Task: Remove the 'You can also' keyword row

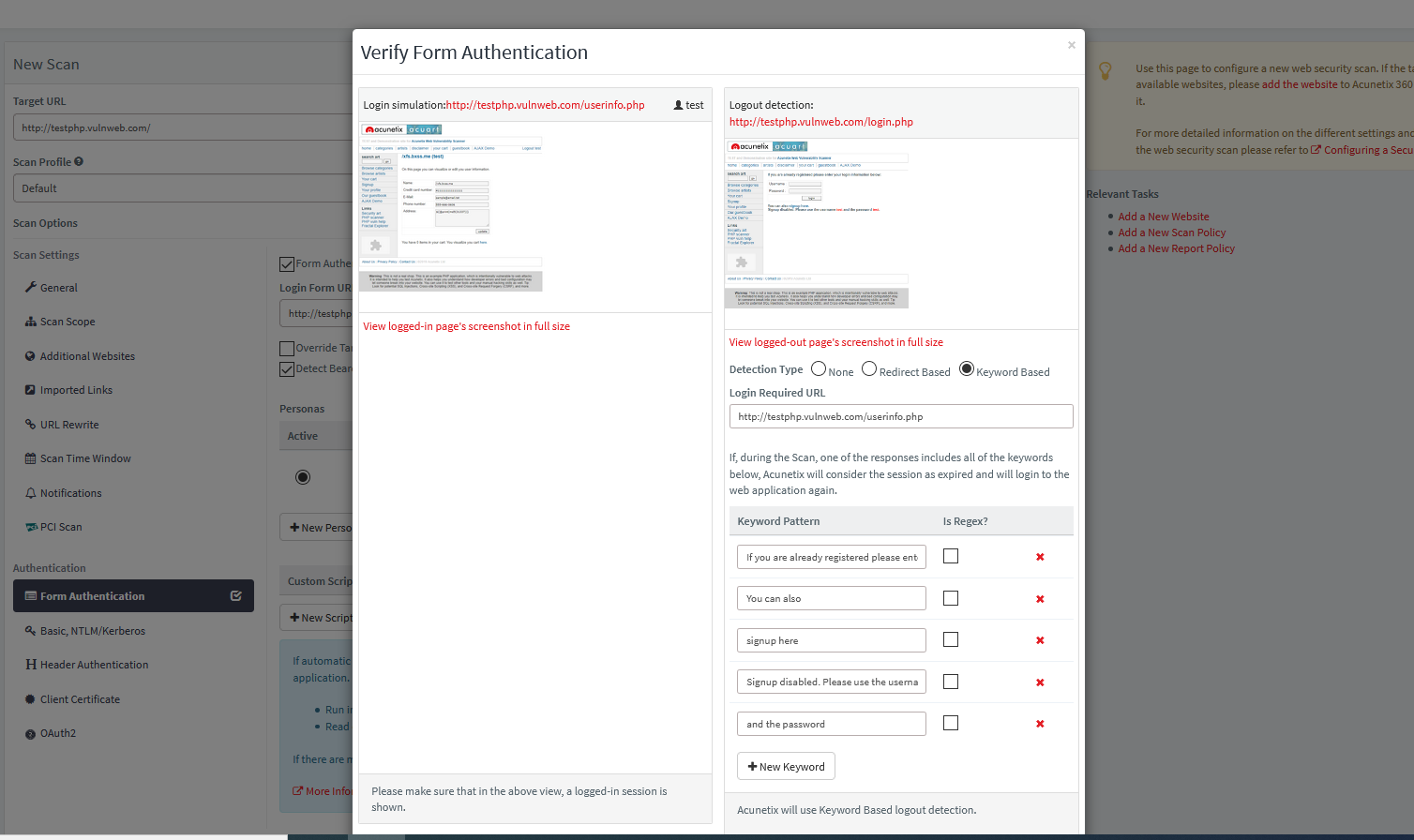Action: click(1040, 599)
